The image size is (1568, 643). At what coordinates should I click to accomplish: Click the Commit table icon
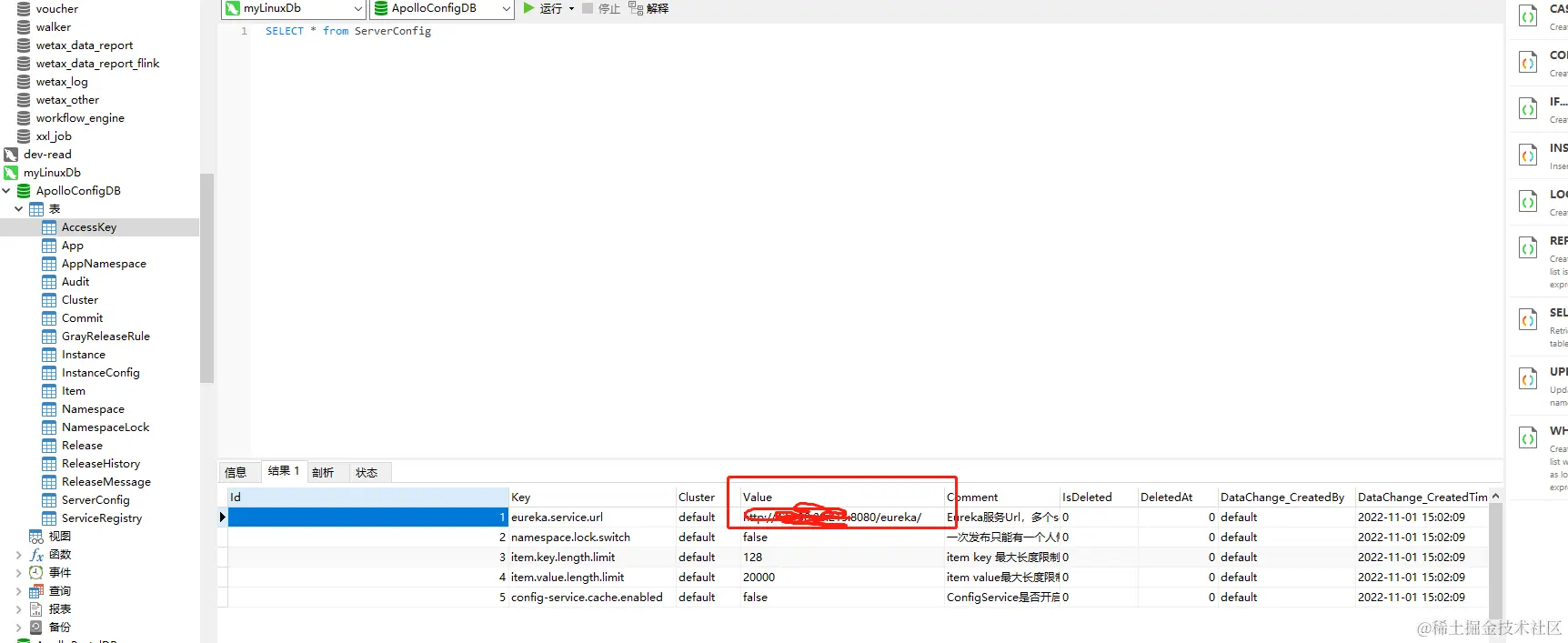pos(49,318)
